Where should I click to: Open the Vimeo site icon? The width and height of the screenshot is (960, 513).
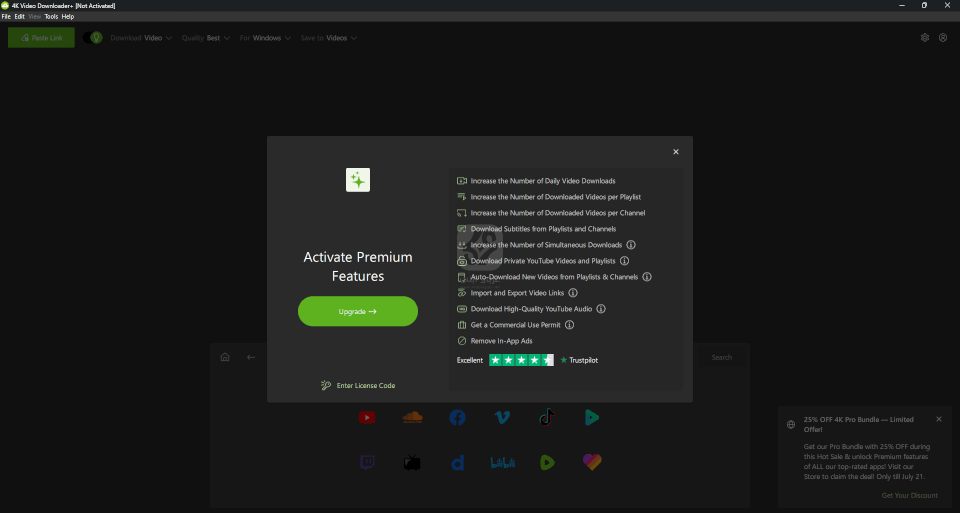502,418
